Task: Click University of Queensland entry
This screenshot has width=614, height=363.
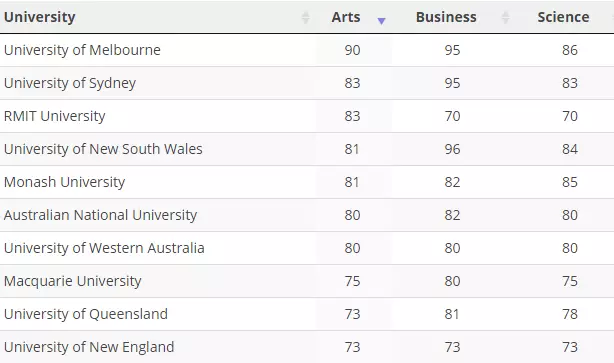Action: (x=86, y=314)
